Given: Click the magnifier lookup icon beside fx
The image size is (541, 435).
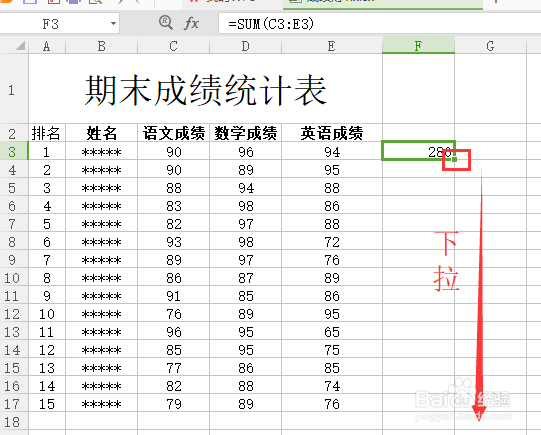Looking at the screenshot, I should 166,23.
